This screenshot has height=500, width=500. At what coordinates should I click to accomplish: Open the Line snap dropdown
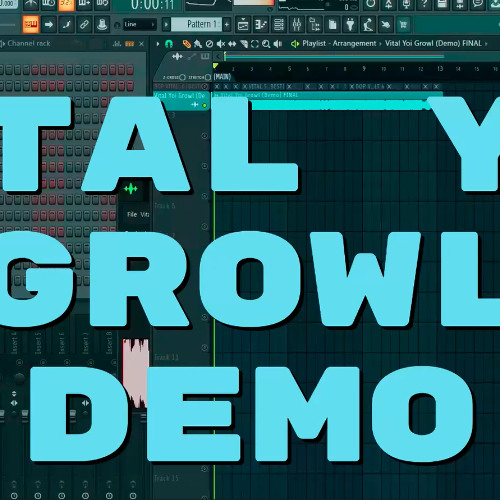click(x=140, y=24)
